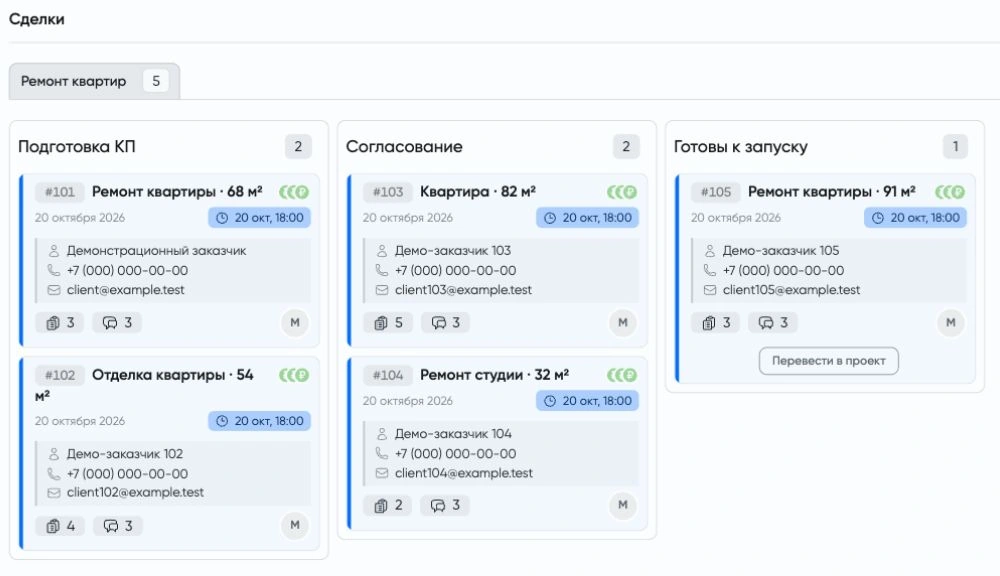Click the 20 окт, 18:00 deadline badge on #103
This screenshot has height=576, width=1000.
(587, 218)
